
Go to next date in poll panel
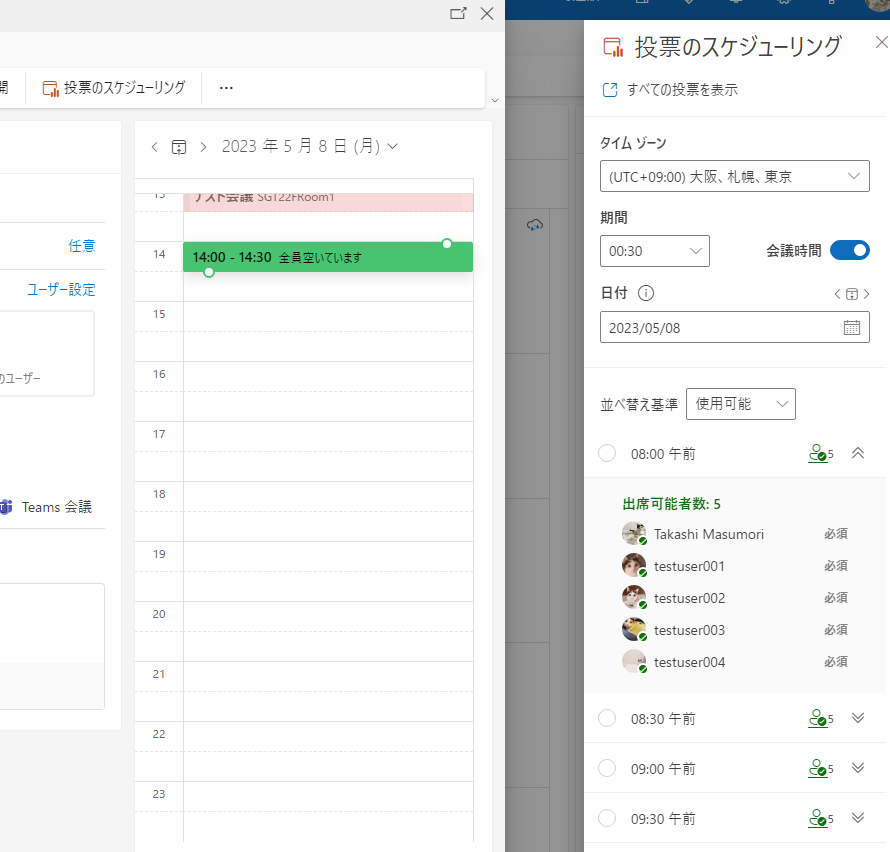click(866, 294)
